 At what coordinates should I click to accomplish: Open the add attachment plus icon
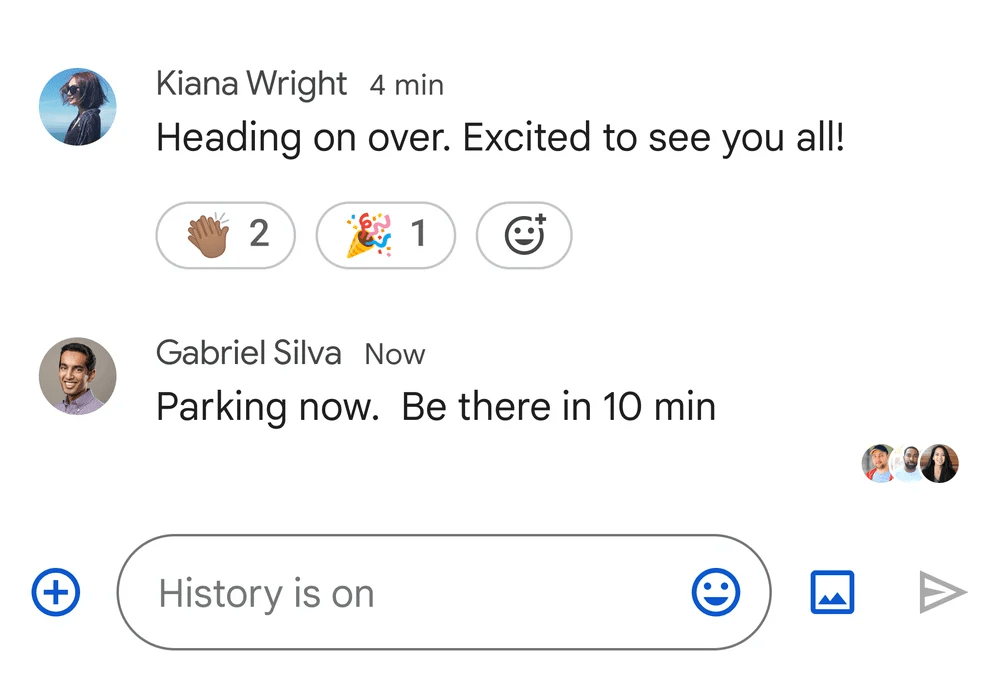(x=56, y=593)
